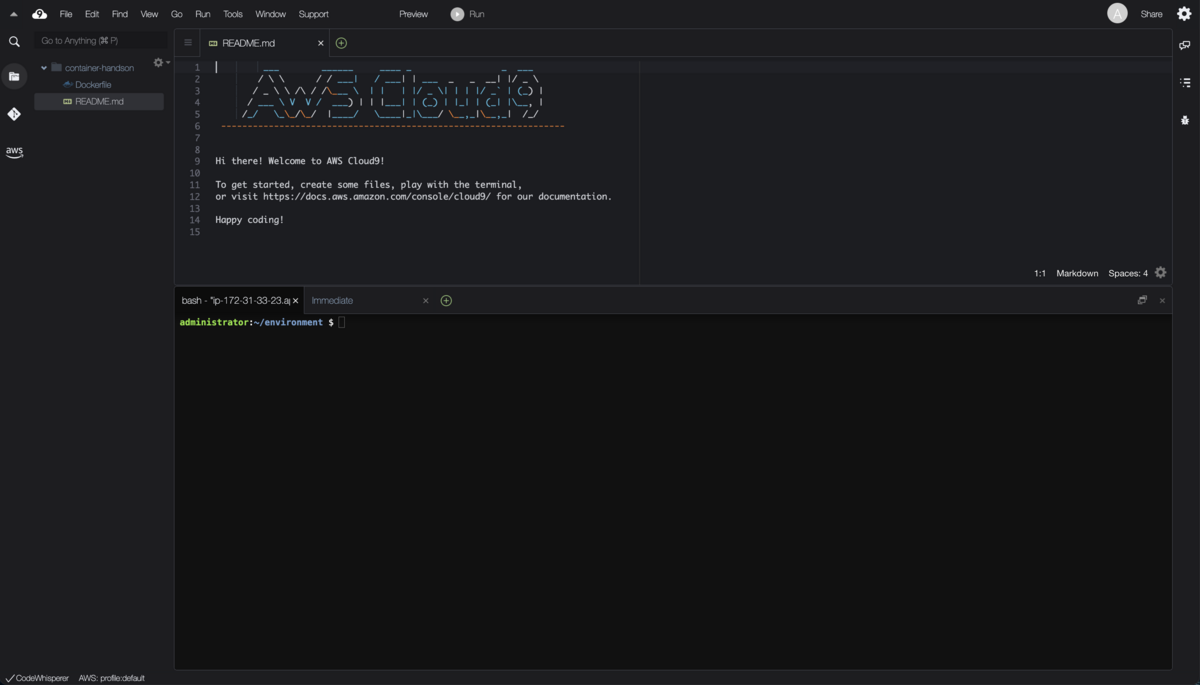
Task: Click the 'Happy coding!' line in editor
Action: 249,220
